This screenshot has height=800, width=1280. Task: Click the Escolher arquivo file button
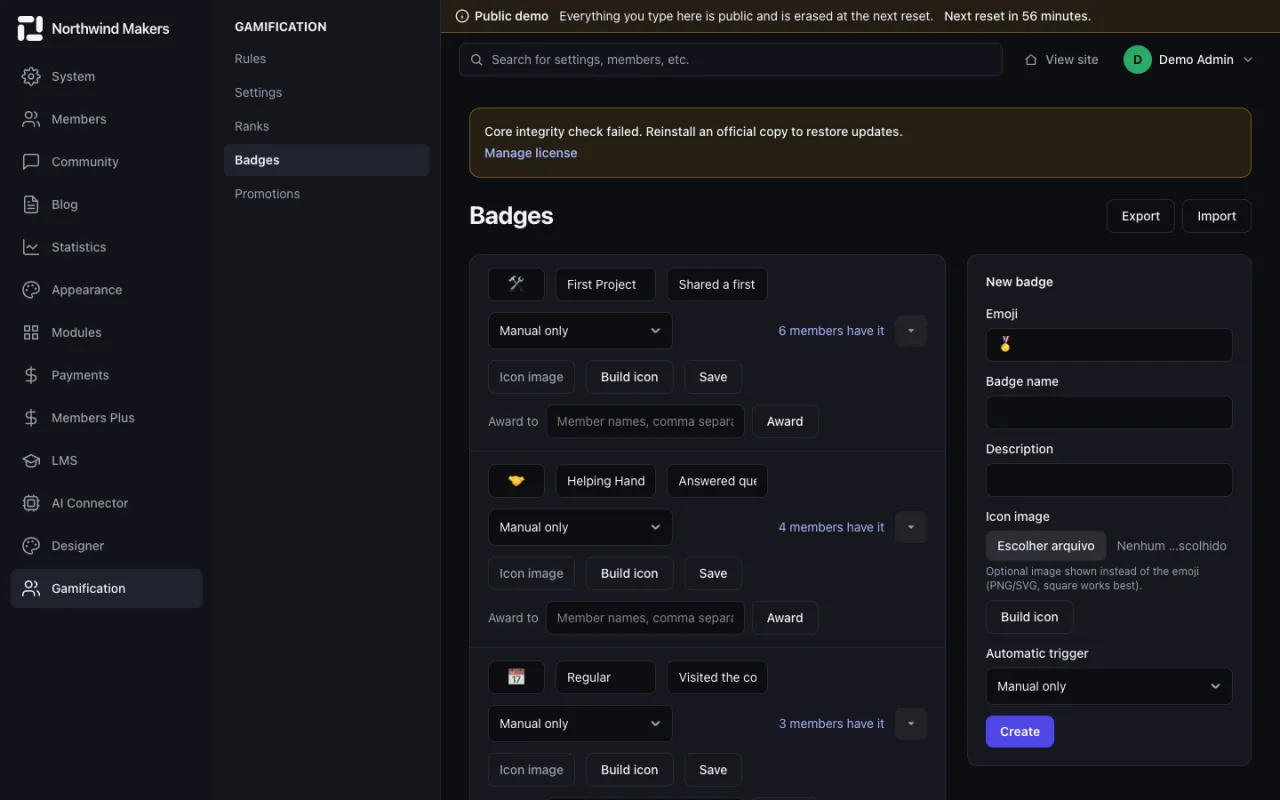coord(1046,546)
